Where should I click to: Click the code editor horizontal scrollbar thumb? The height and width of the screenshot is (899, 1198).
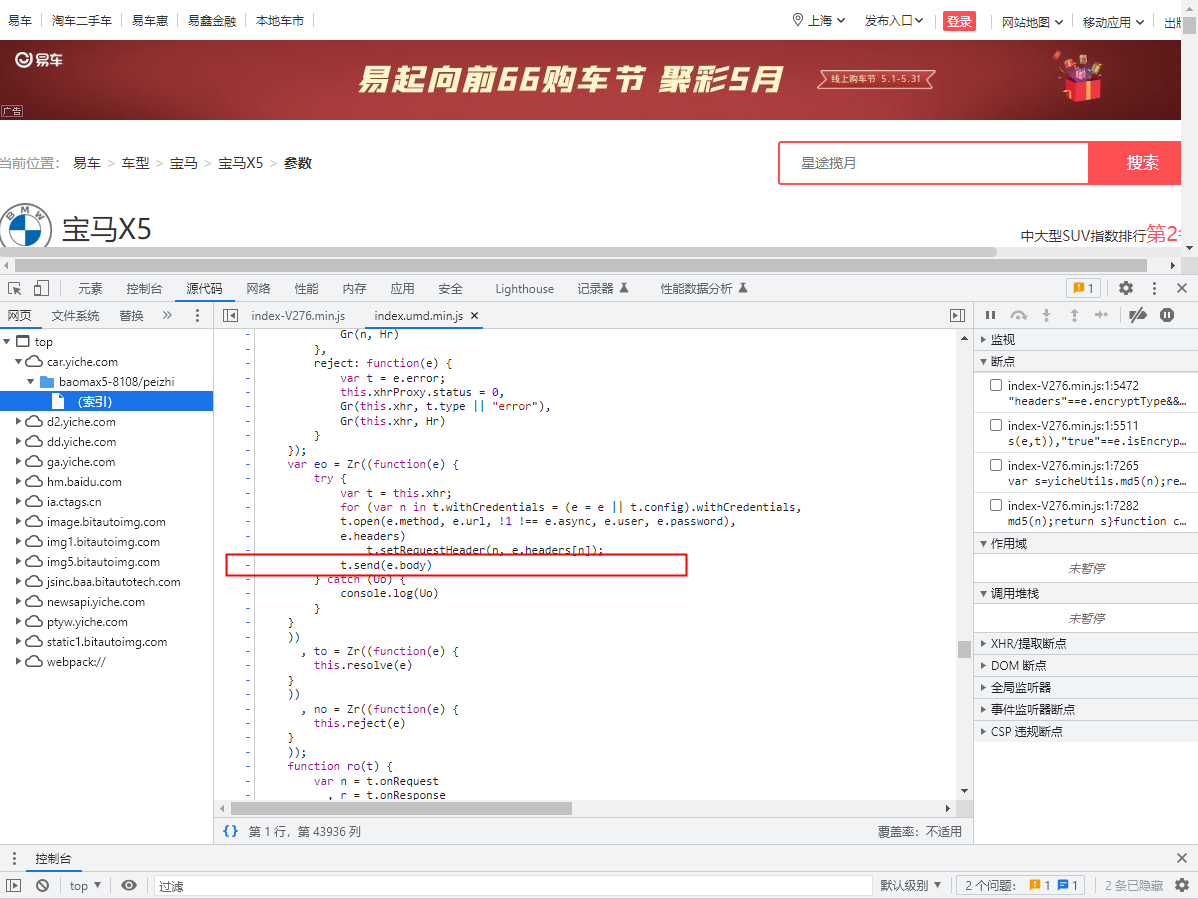tap(401, 808)
